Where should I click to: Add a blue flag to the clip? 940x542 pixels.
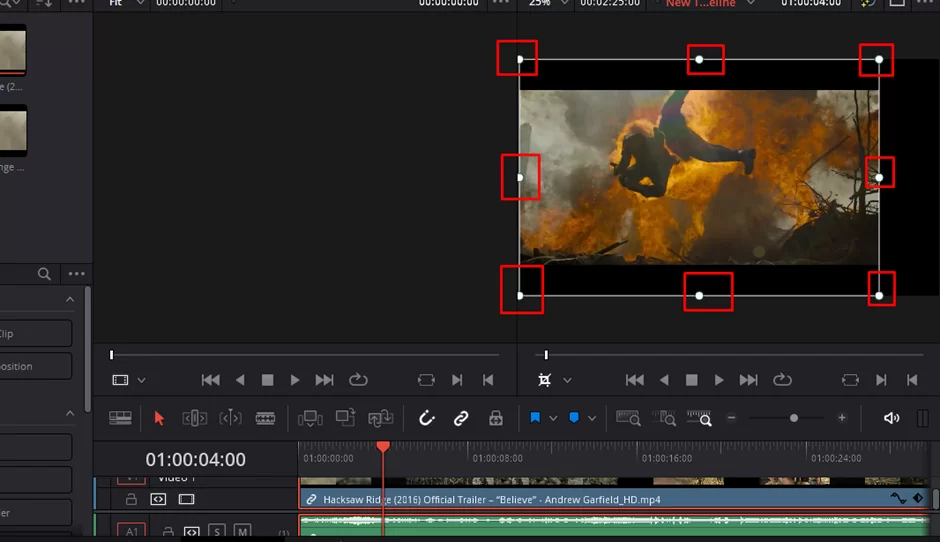[x=535, y=418]
